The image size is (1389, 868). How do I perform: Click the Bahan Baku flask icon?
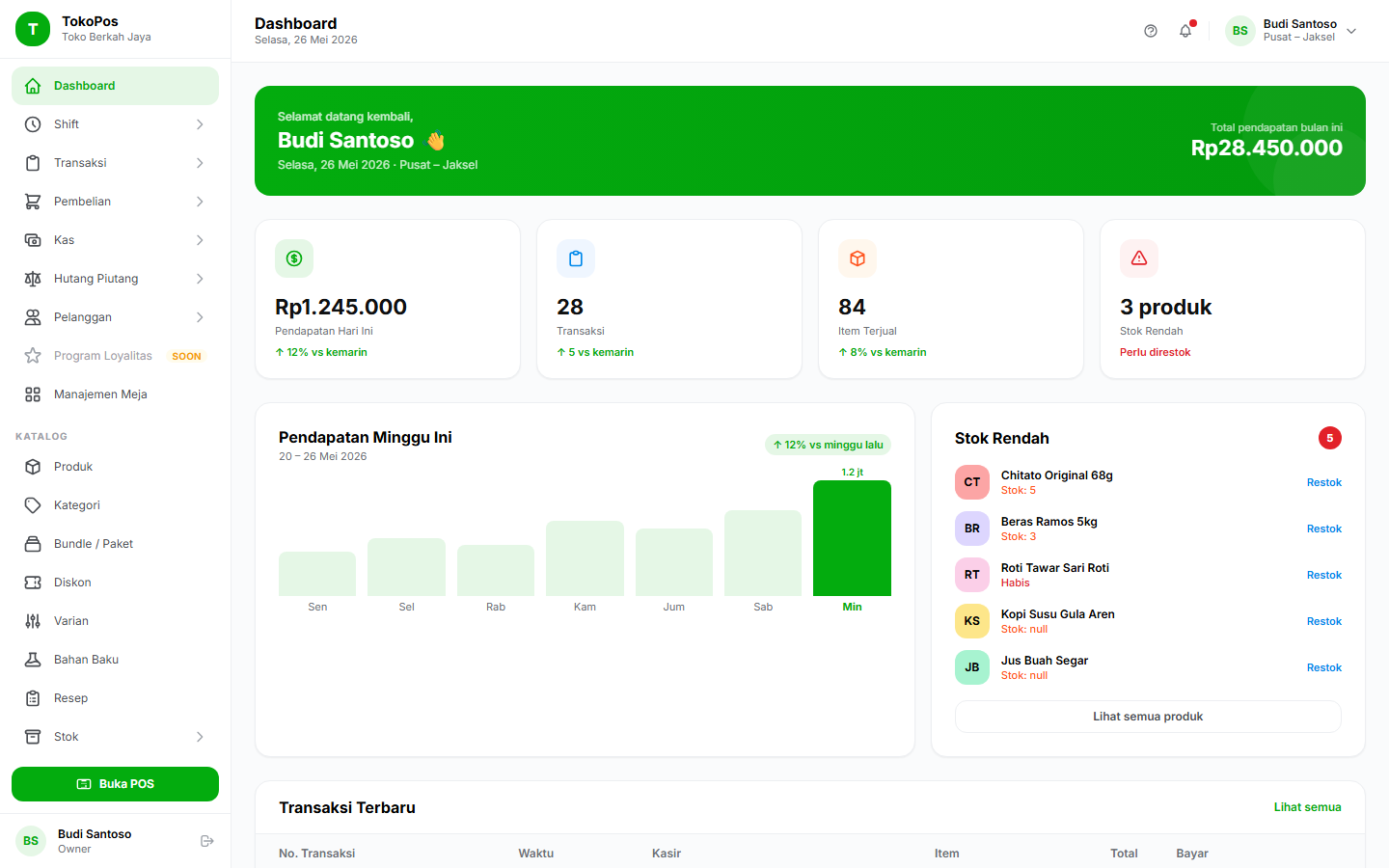click(x=33, y=660)
